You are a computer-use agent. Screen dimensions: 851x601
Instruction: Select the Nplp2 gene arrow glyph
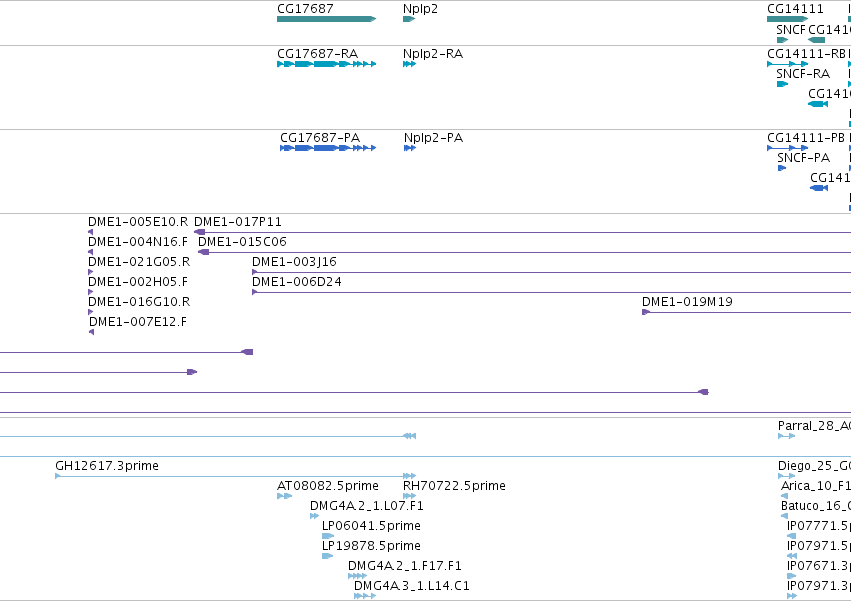pos(409,19)
